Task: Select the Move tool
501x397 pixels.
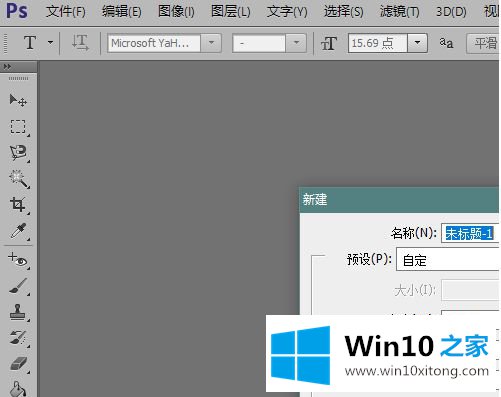Action: (18, 100)
